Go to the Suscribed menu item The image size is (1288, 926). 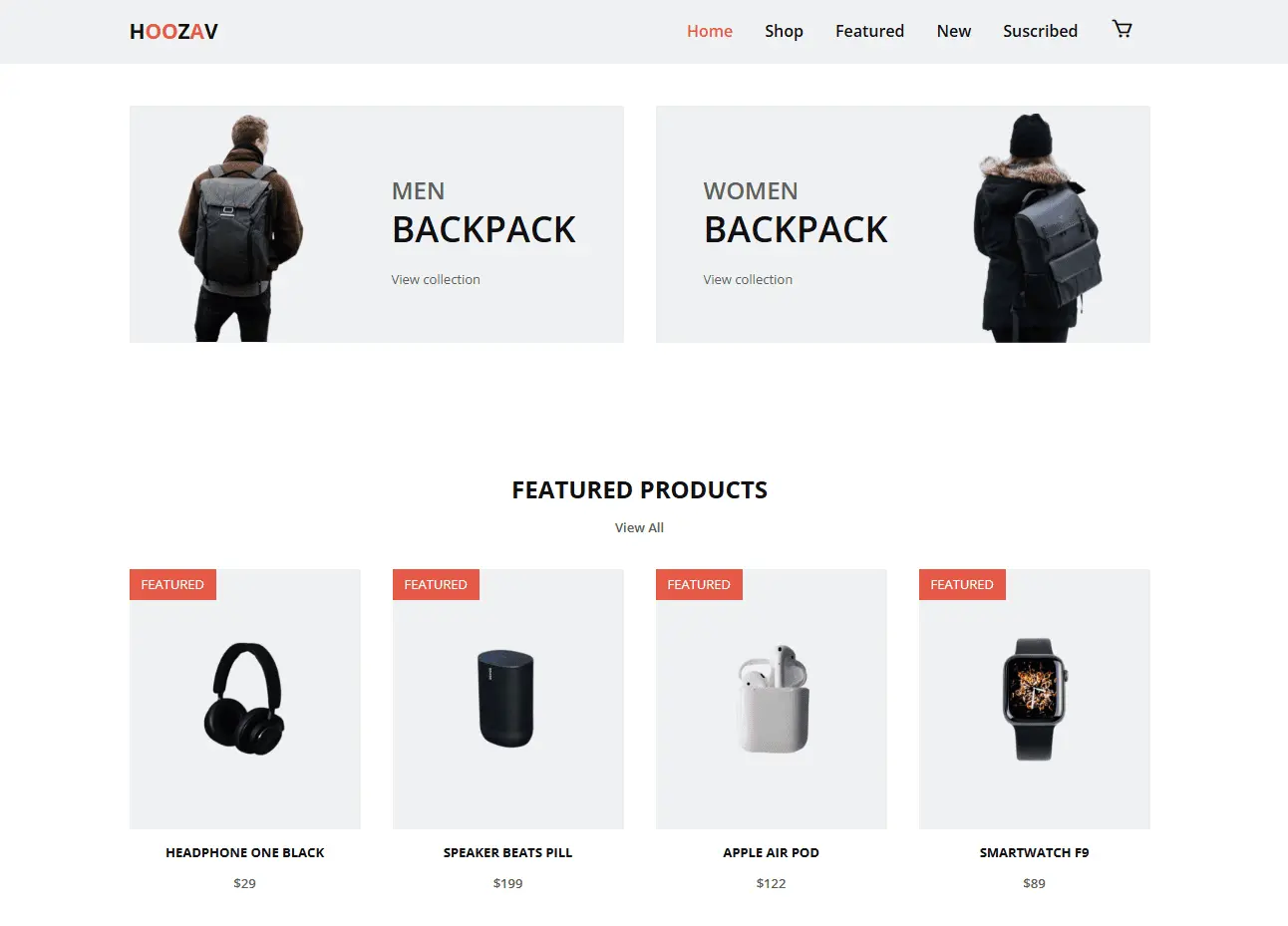1040,31
